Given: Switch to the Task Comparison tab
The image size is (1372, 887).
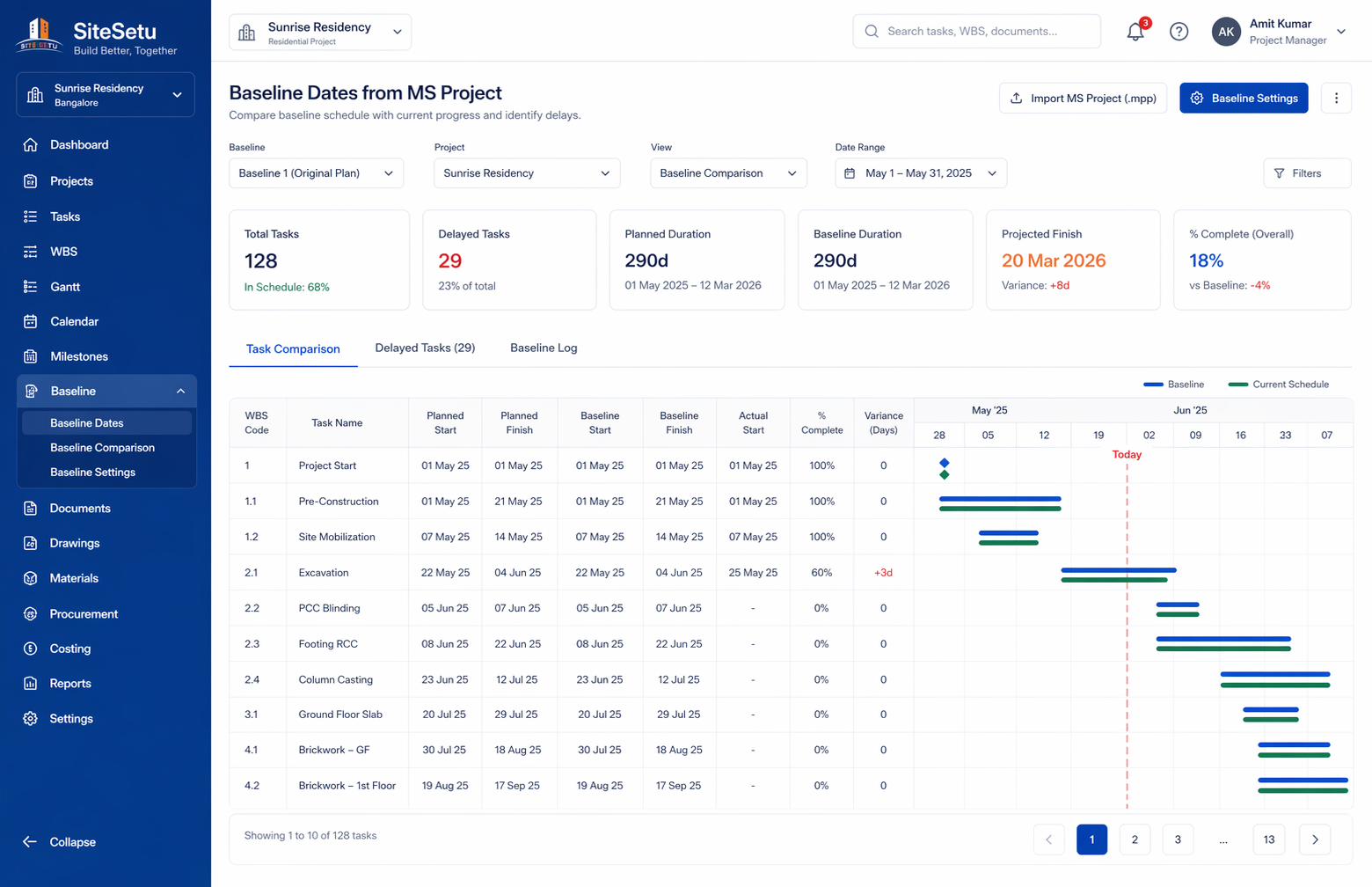Looking at the screenshot, I should pos(293,348).
